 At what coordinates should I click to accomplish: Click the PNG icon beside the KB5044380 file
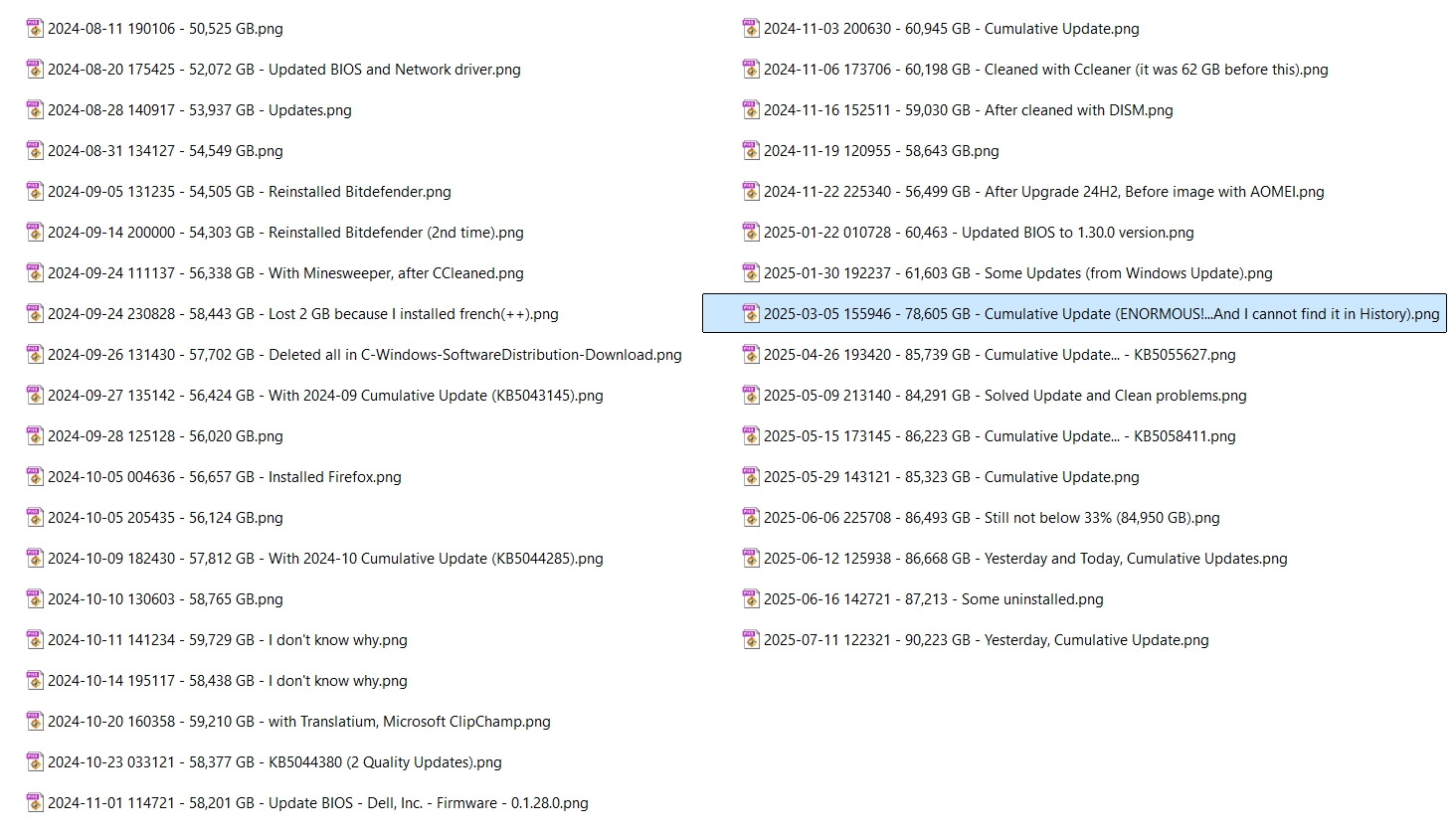coord(35,761)
